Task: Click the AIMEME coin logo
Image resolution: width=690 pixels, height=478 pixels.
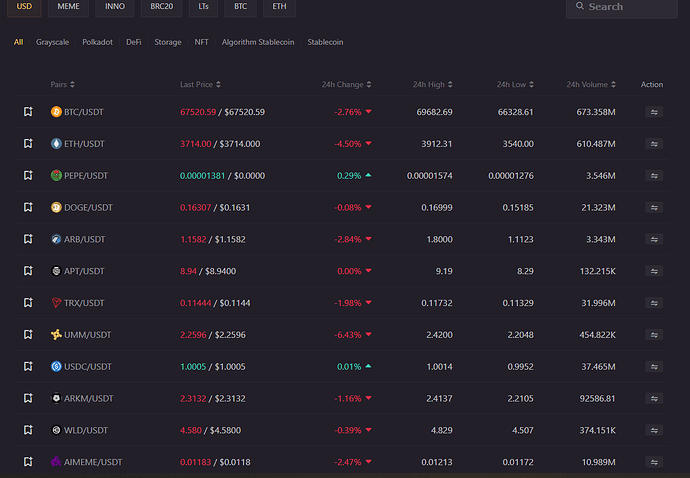Action: 56,462
